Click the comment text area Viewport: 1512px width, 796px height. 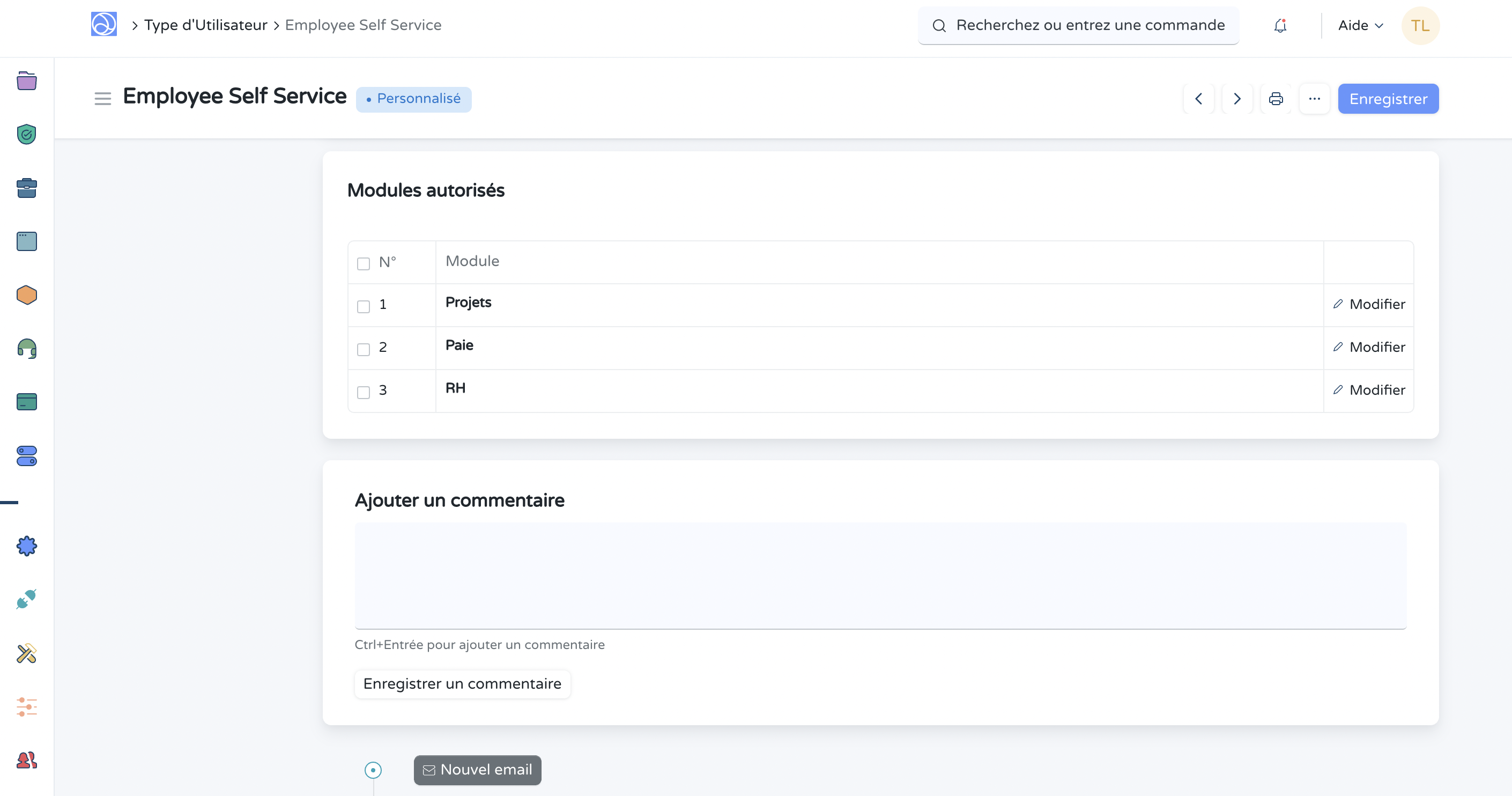point(880,576)
